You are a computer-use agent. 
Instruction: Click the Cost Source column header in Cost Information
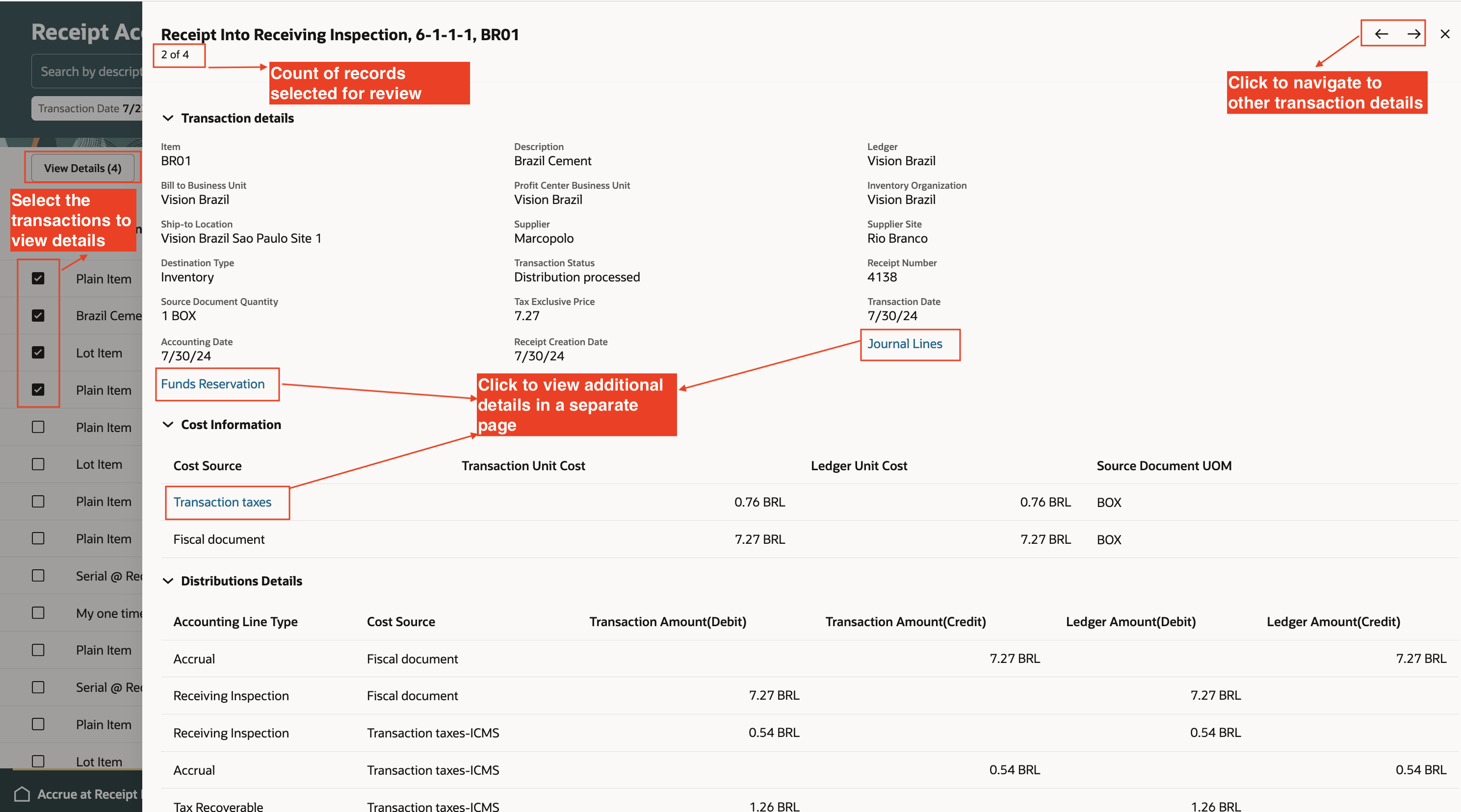[207, 465]
